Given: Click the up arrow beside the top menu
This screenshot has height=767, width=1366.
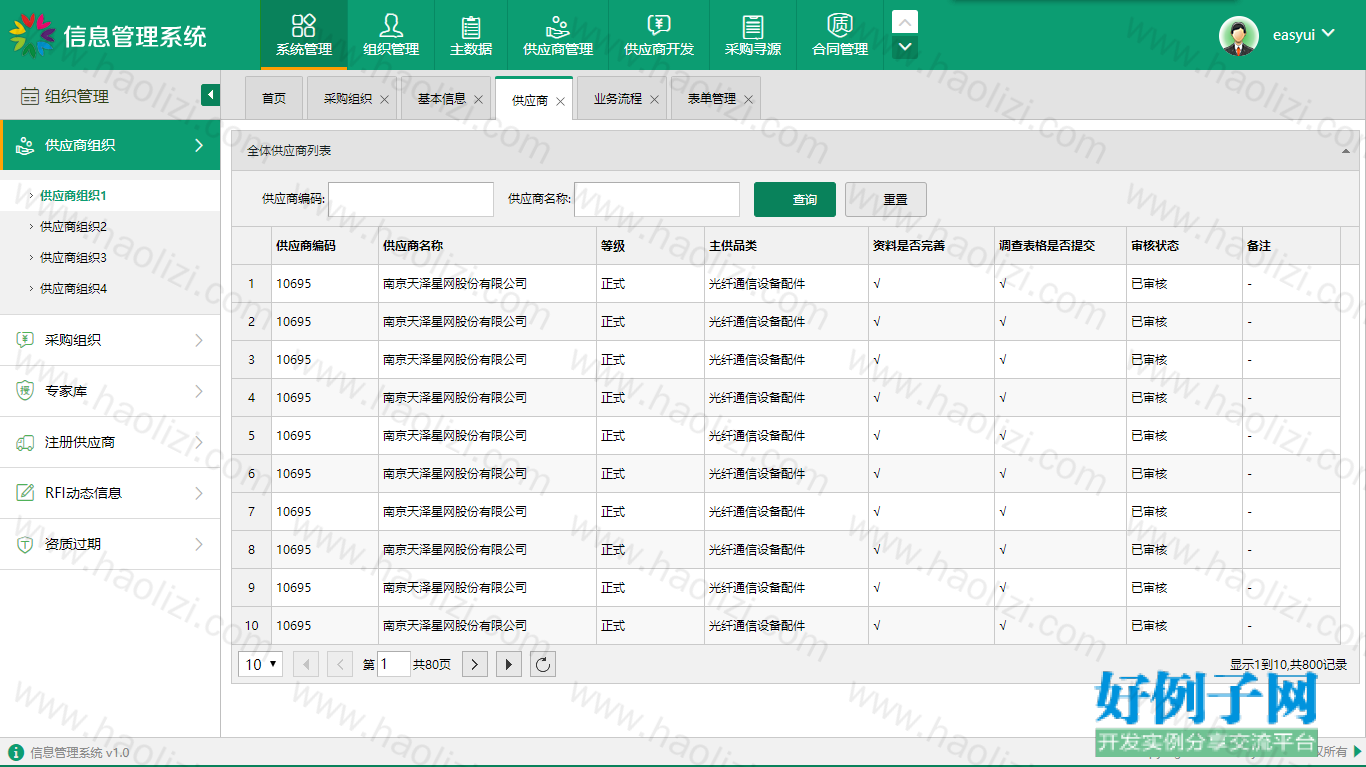Looking at the screenshot, I should (x=905, y=22).
